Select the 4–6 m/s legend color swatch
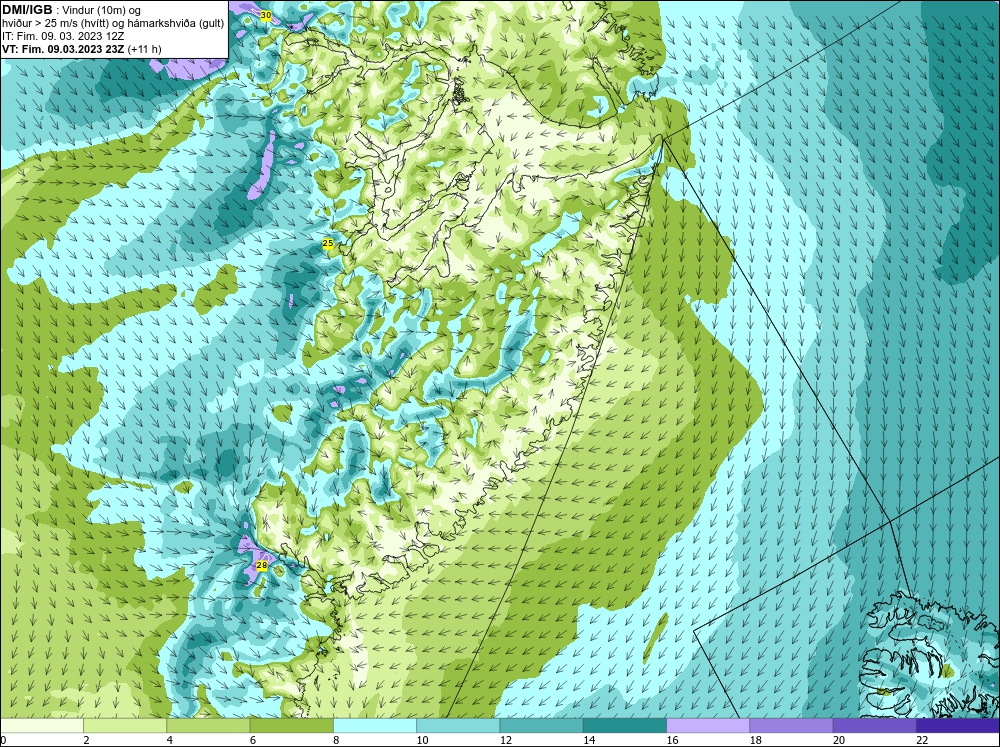Viewport: 1000px width, 747px height. [x=208, y=725]
